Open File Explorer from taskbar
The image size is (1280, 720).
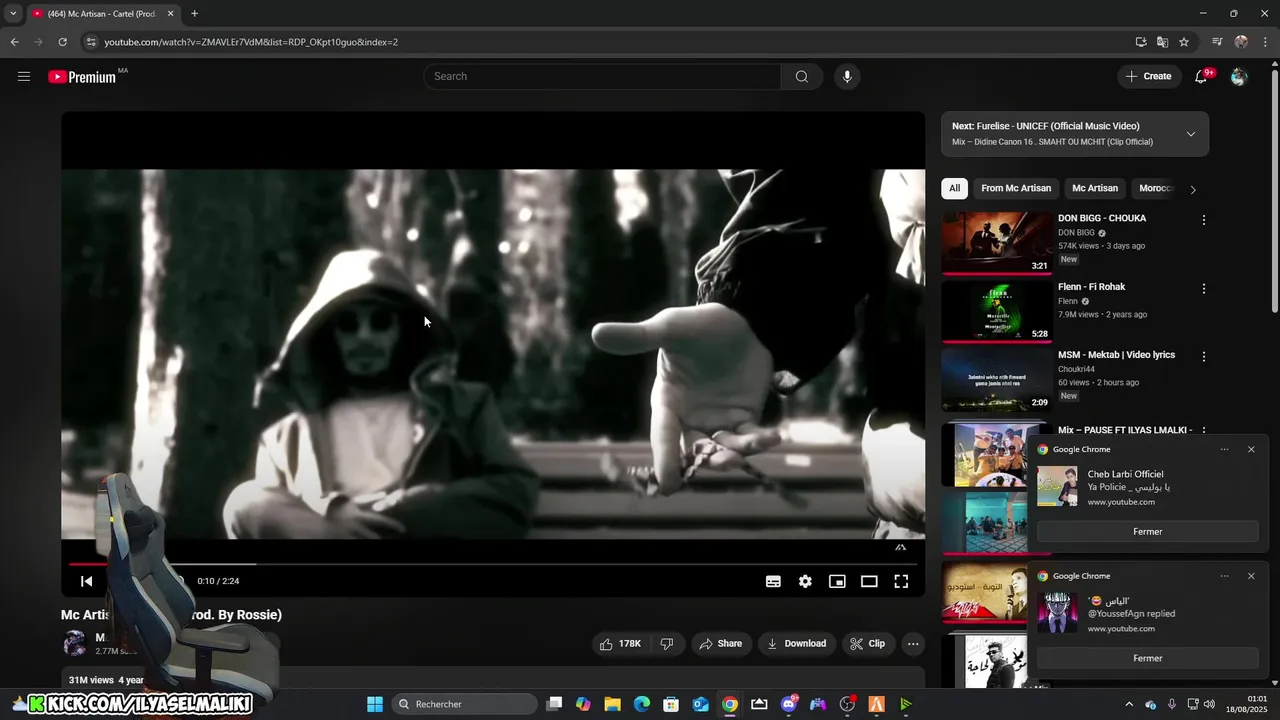612,704
